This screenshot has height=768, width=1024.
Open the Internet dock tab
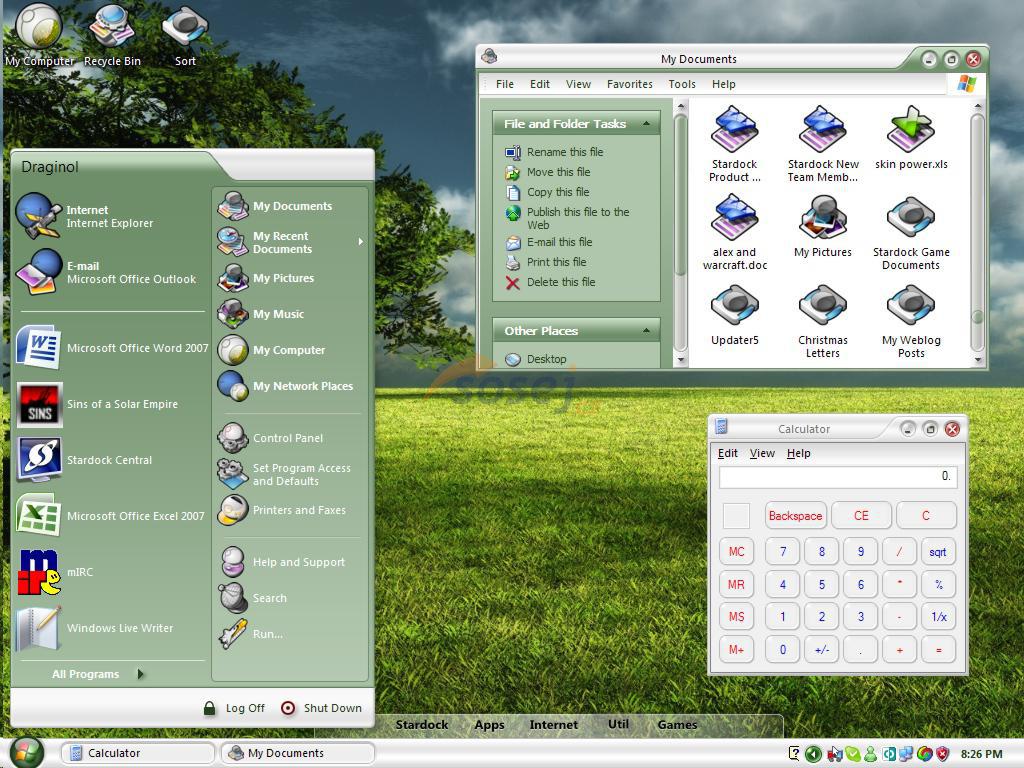553,724
